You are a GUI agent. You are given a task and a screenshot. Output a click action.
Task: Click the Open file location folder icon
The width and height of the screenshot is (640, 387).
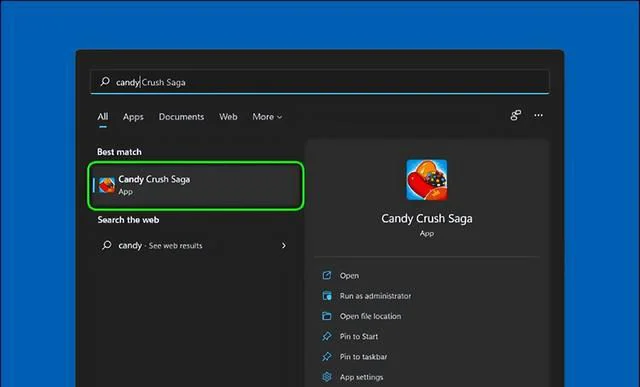coord(327,316)
